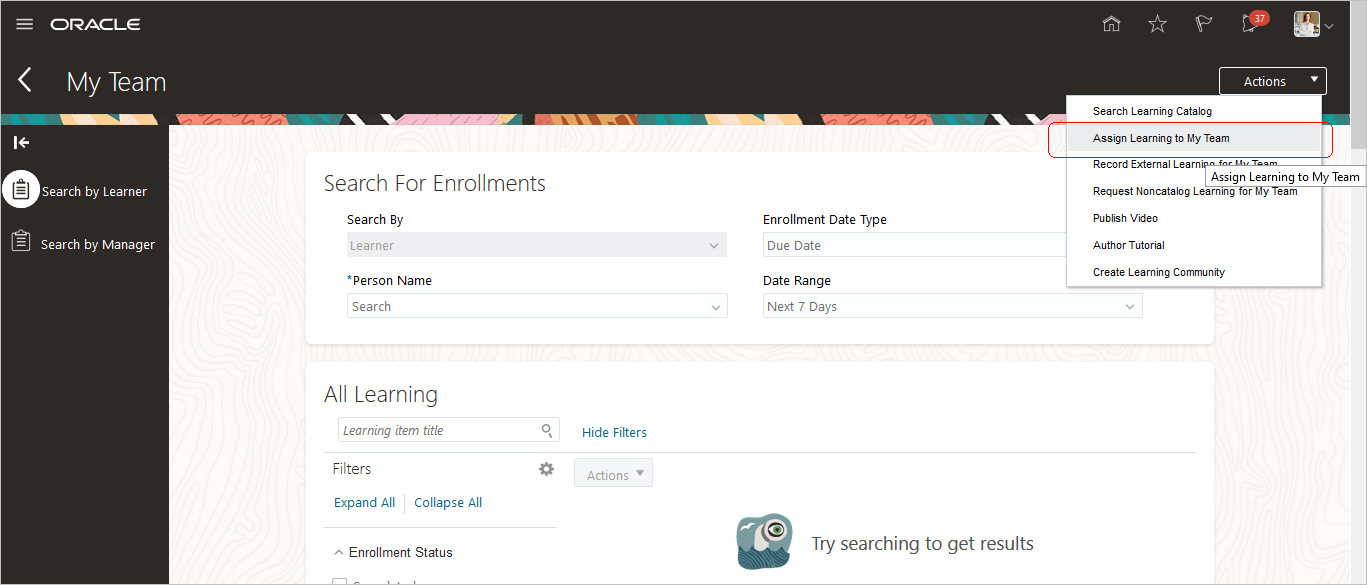The height and width of the screenshot is (585, 1367).
Task: Collapse the Enrollment Status filter section
Action: pyautogui.click(x=340, y=552)
